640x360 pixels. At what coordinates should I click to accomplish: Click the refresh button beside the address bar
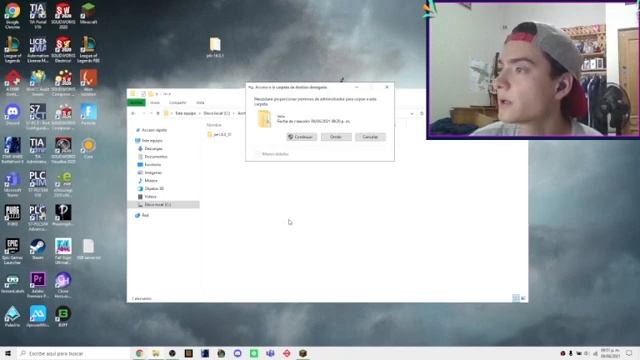pos(422,113)
